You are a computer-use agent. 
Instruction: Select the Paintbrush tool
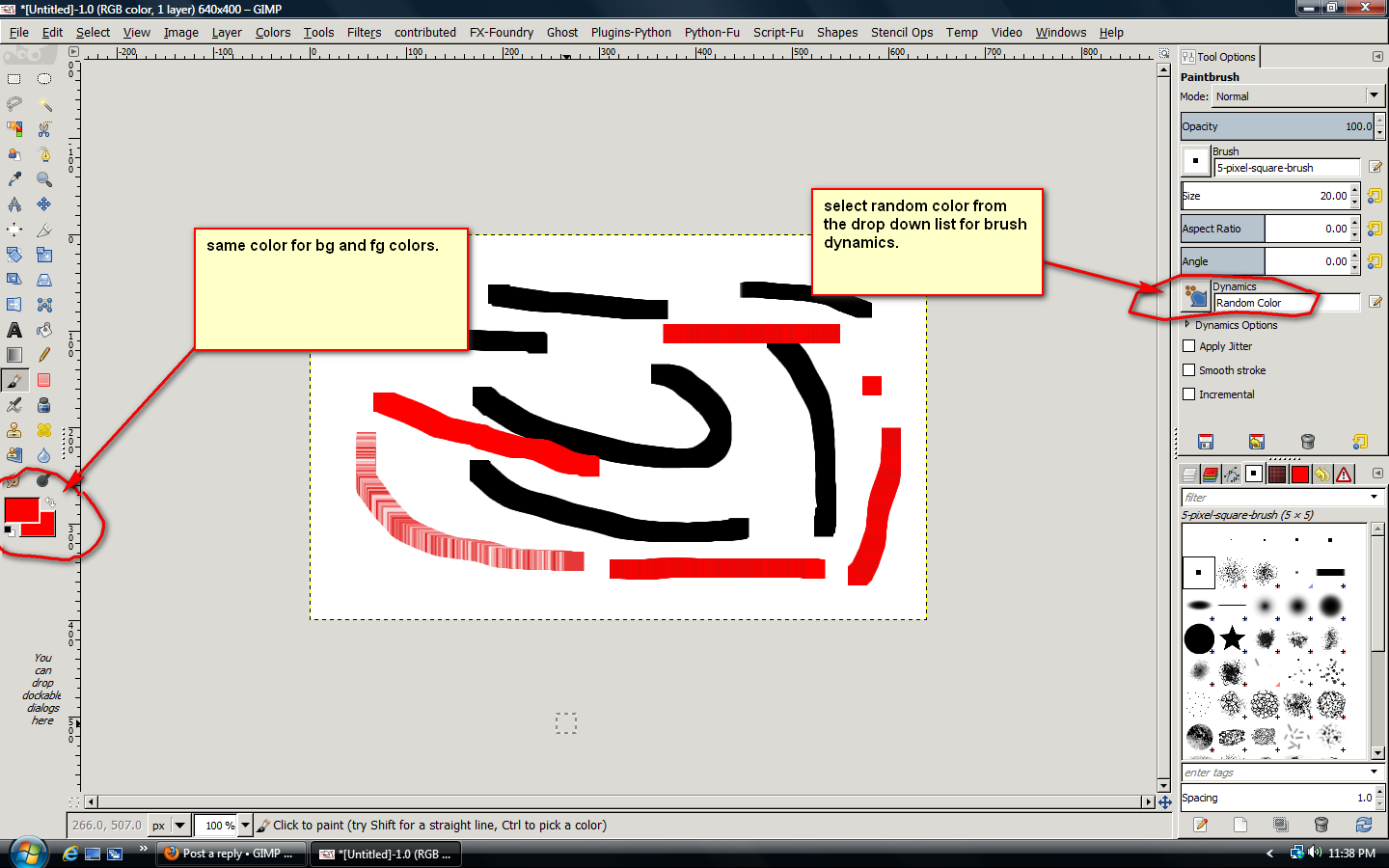(x=14, y=379)
